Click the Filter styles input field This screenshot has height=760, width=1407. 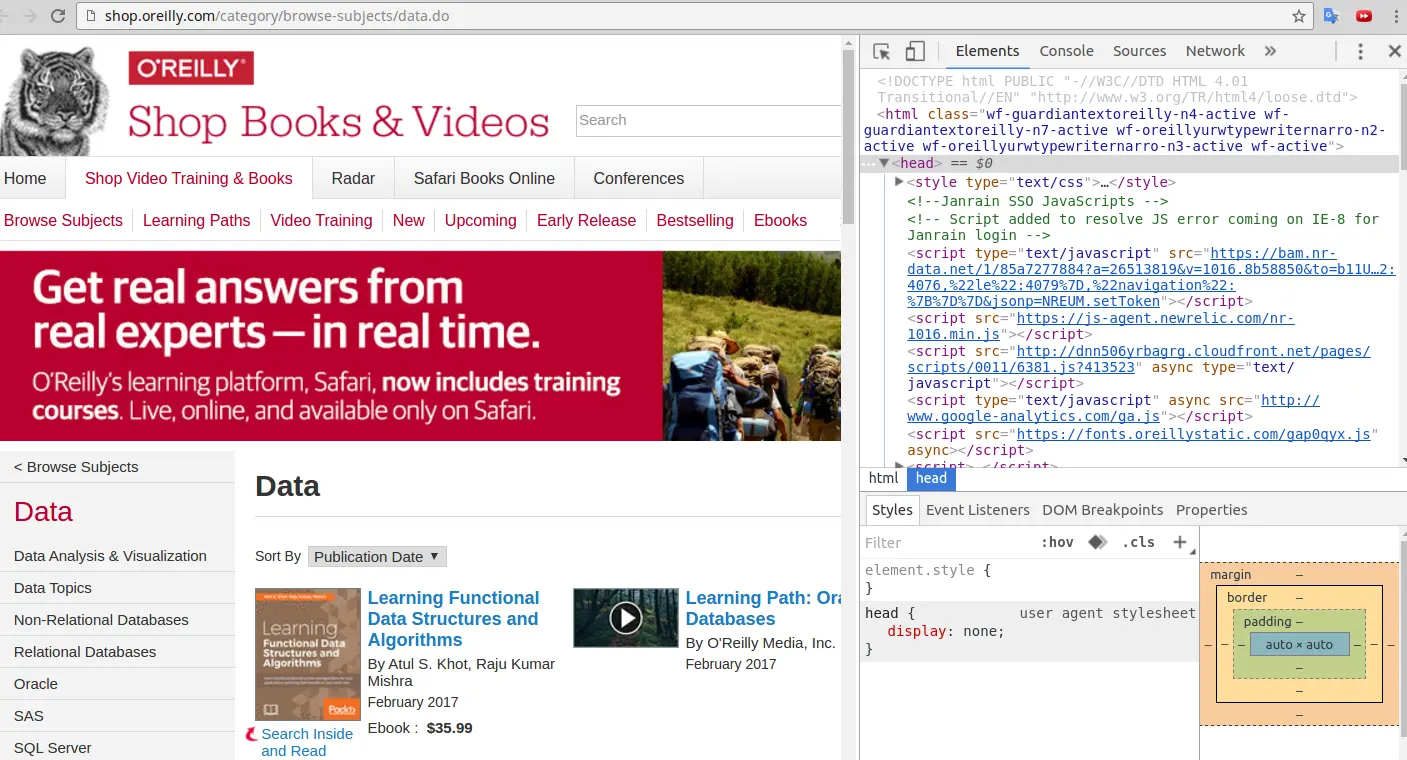(x=945, y=542)
